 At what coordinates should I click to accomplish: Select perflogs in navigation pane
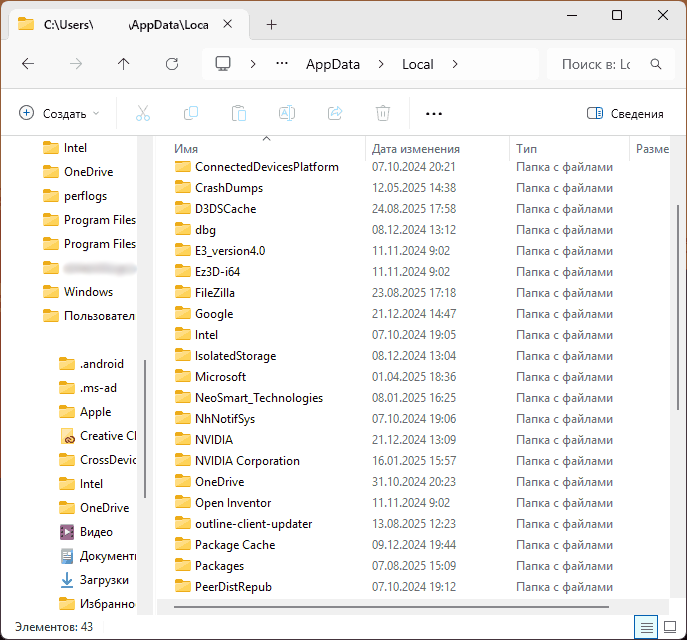click(74, 196)
